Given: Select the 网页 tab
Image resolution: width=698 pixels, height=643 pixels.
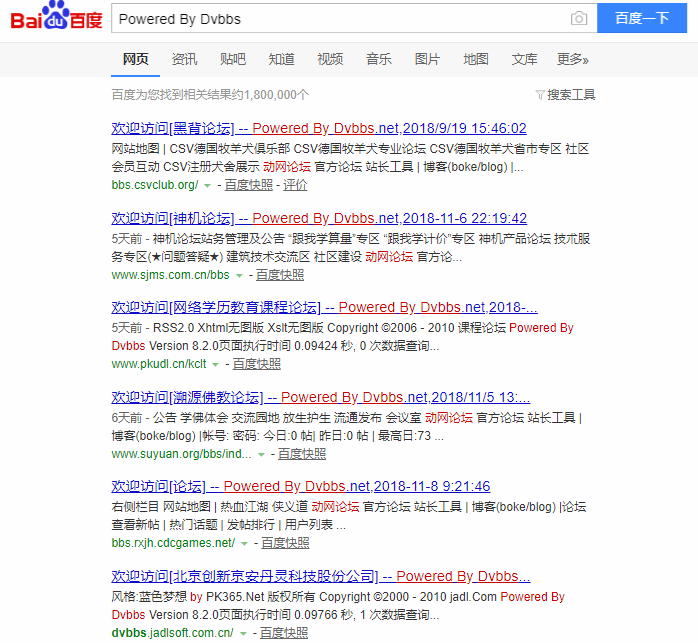Looking at the screenshot, I should click(x=135, y=59).
